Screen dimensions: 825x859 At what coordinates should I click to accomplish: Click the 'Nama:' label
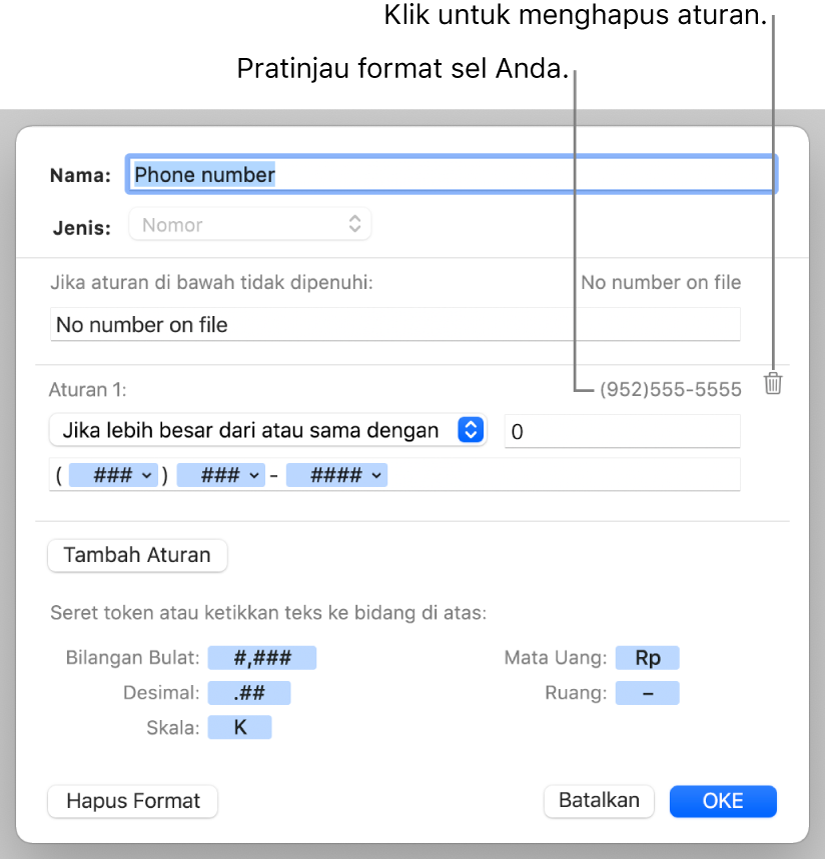pos(81,175)
